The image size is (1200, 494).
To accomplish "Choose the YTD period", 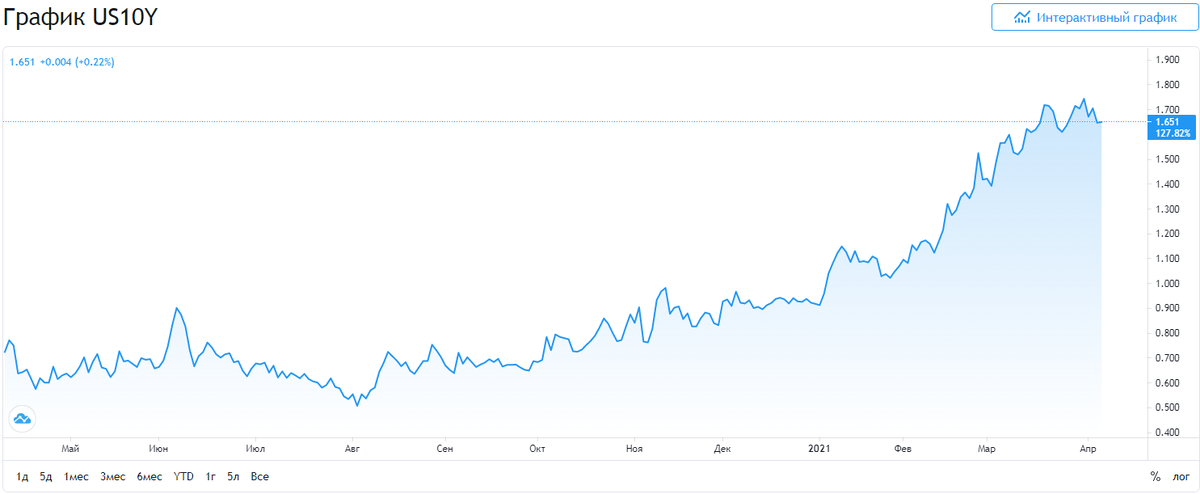I will (184, 477).
